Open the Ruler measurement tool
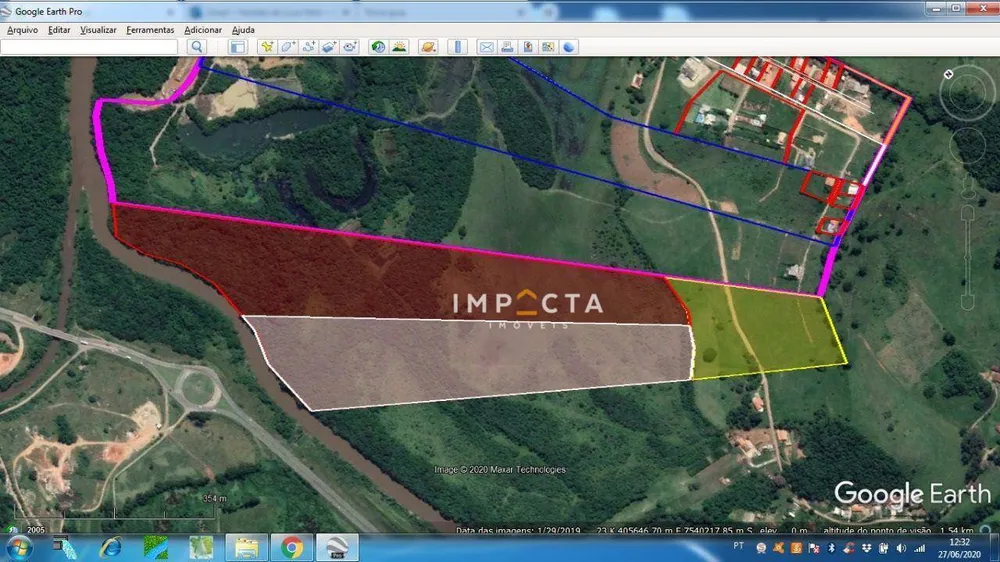 457,47
